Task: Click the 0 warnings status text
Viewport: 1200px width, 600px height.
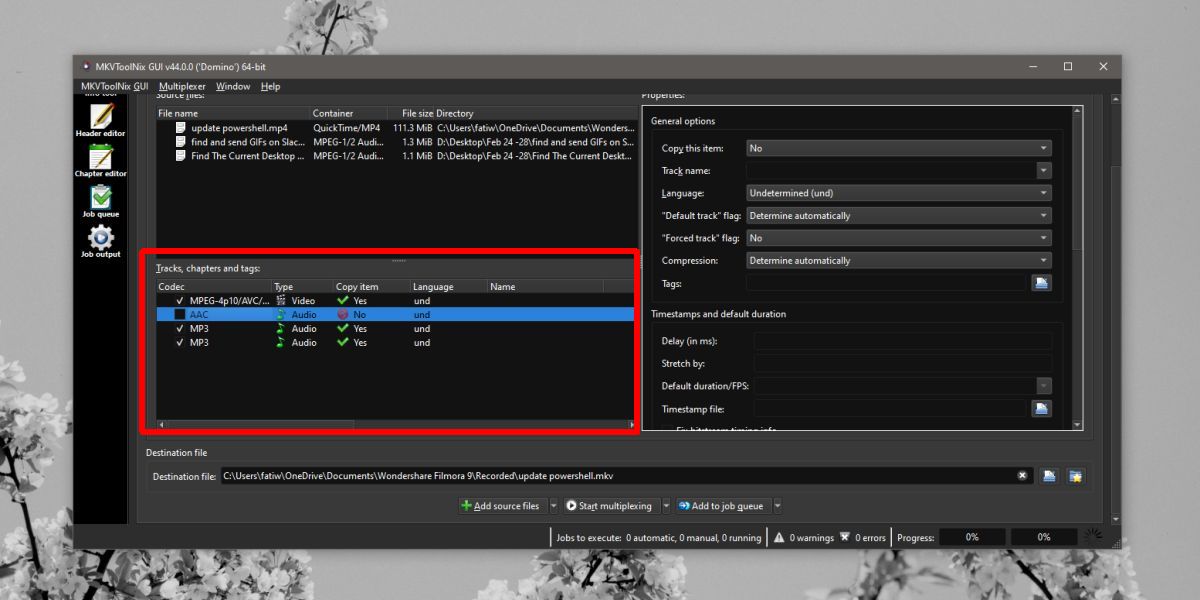Action: tap(811, 537)
